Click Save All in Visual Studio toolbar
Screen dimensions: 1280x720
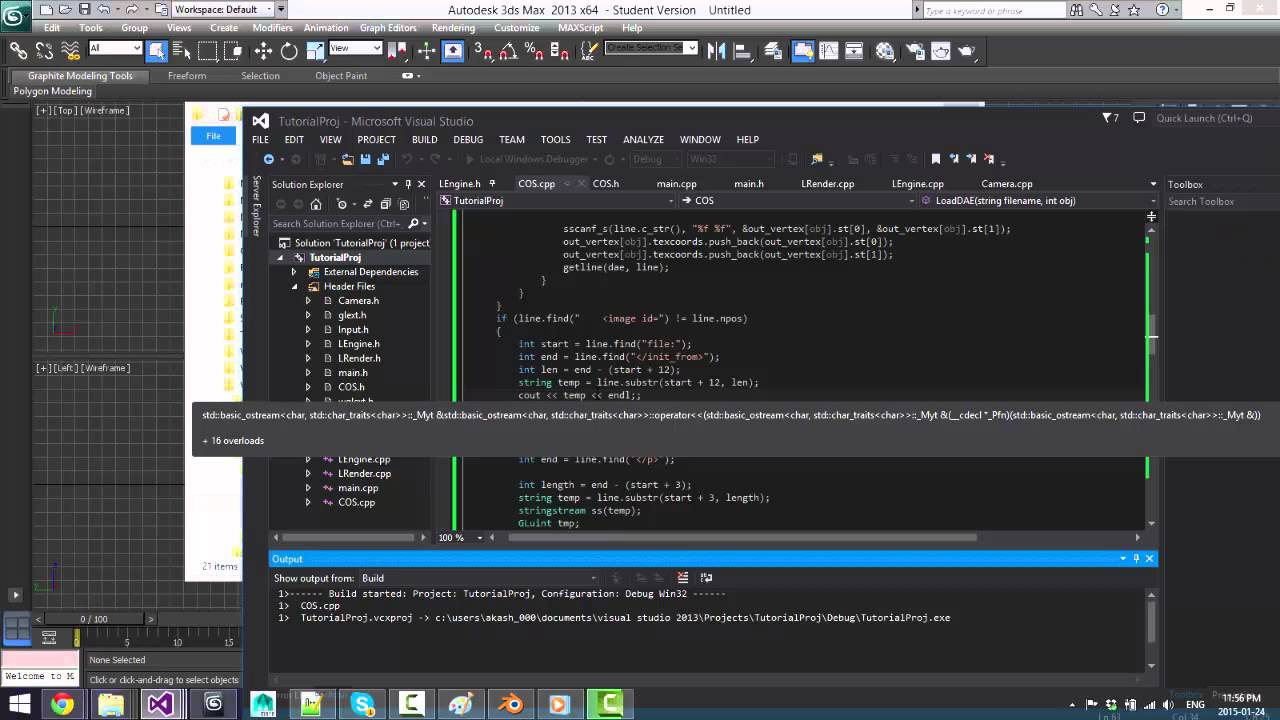click(382, 159)
